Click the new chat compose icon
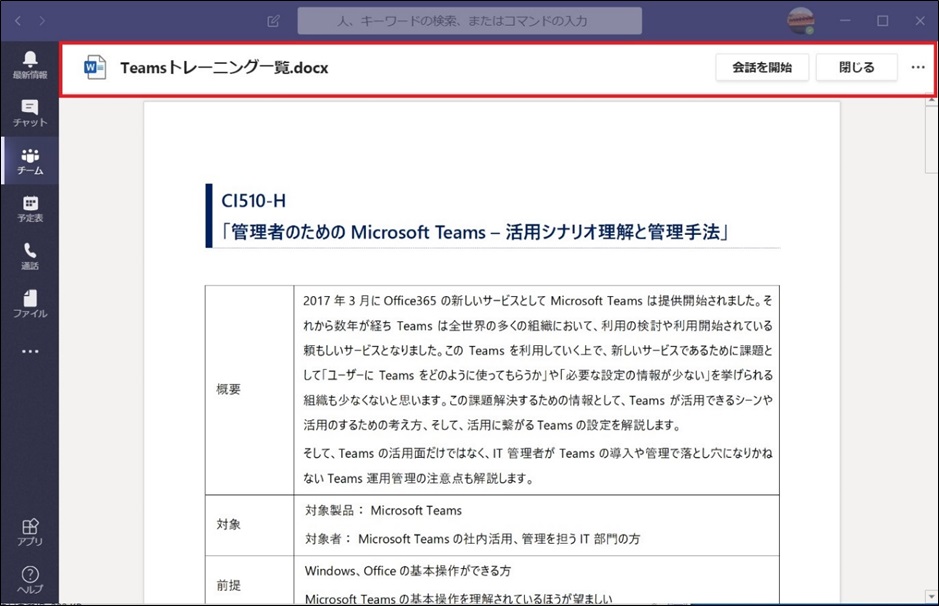Viewport: 939px width, 606px height. tap(274, 21)
